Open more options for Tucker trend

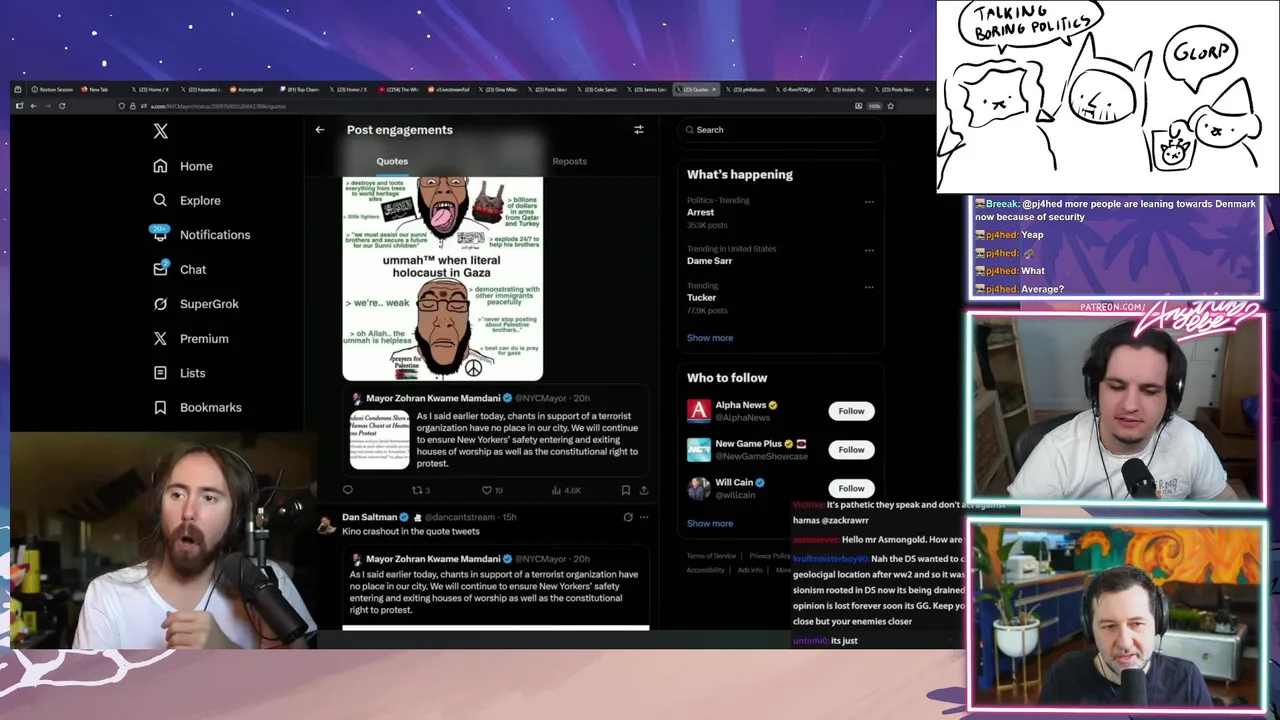coord(869,287)
